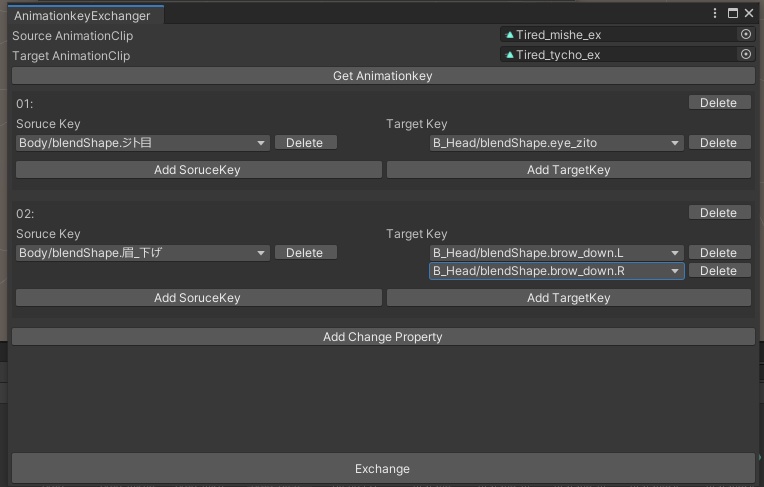Open the brow_down.R target key dropdown
Screen dimensions: 764x487
tap(556, 271)
